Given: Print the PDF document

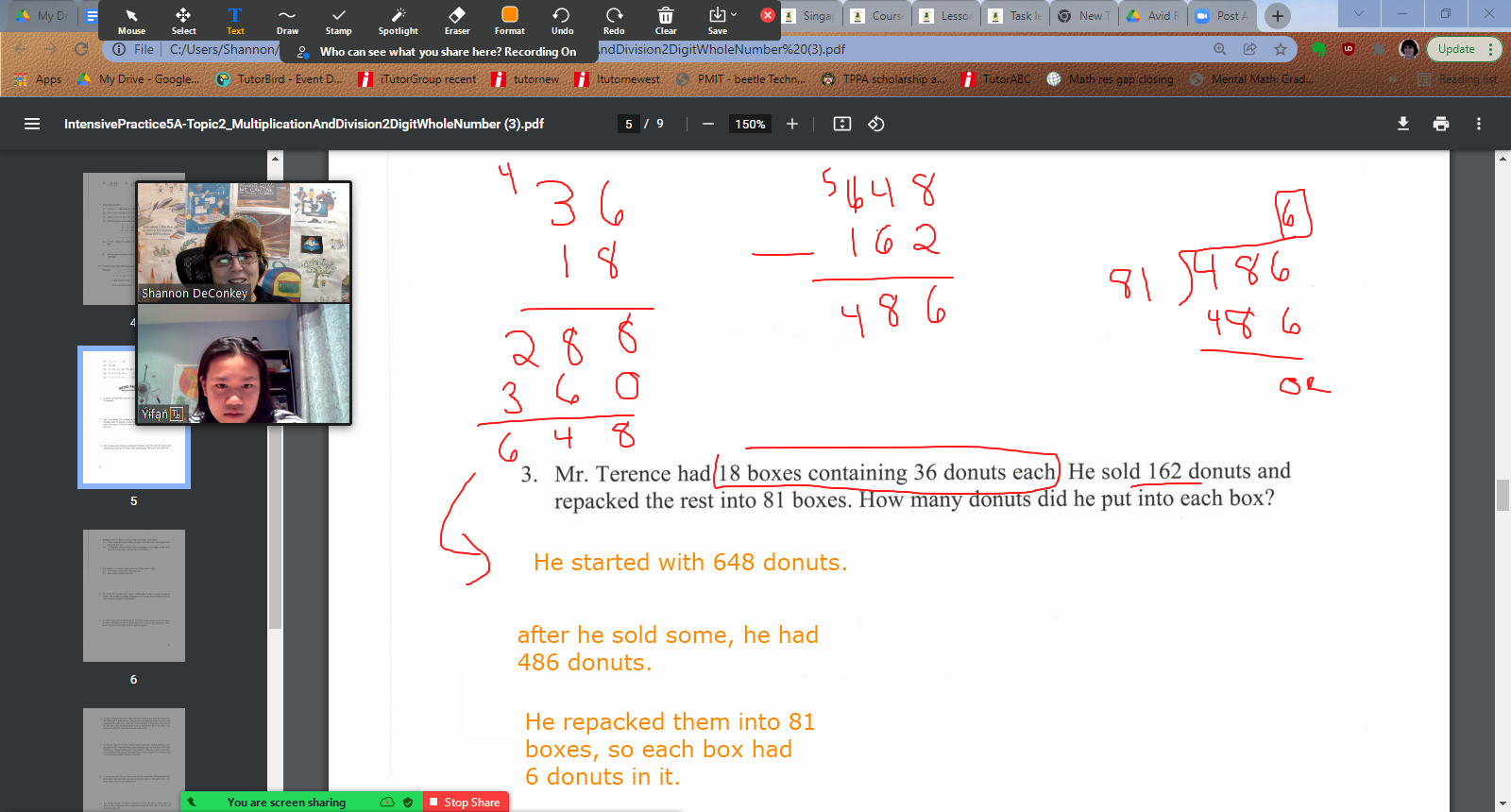Looking at the screenshot, I should 1441,124.
